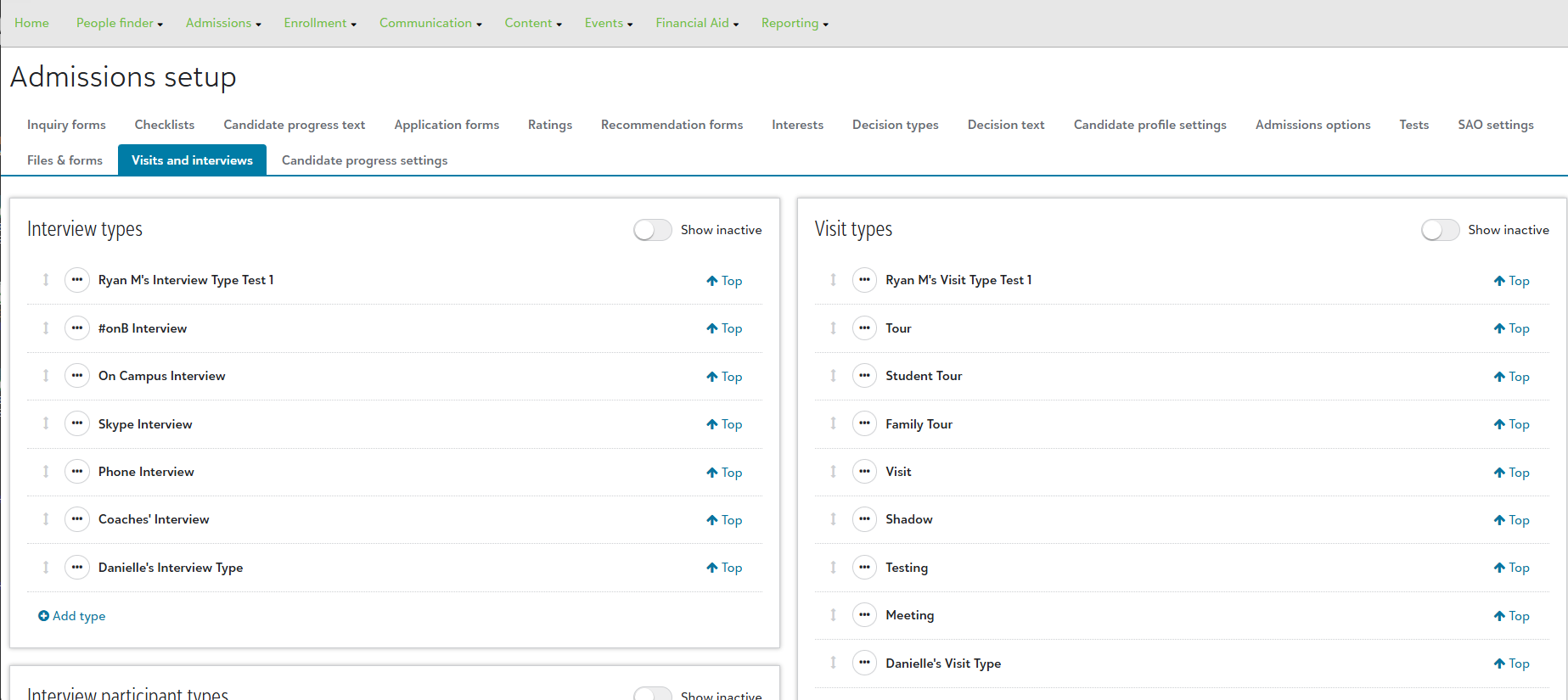1568x700 pixels.
Task: Open options menu for Shadow visit type
Action: coord(864,519)
